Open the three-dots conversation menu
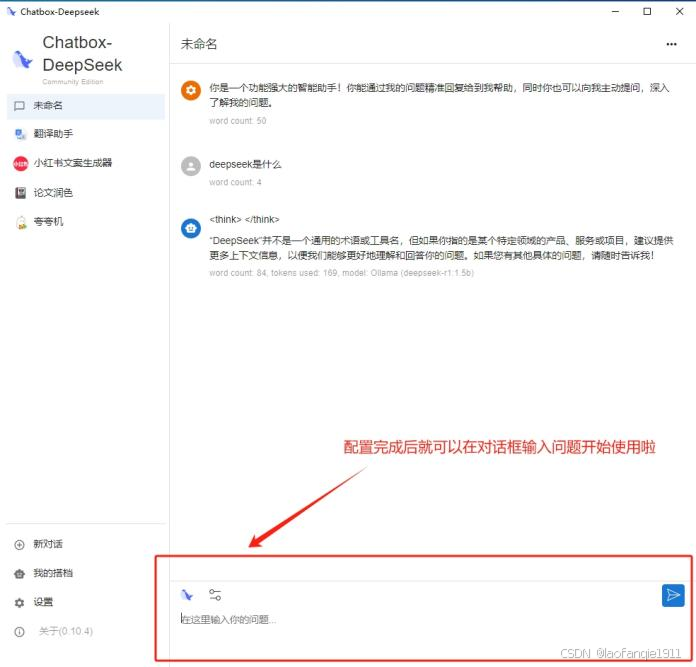 point(671,44)
